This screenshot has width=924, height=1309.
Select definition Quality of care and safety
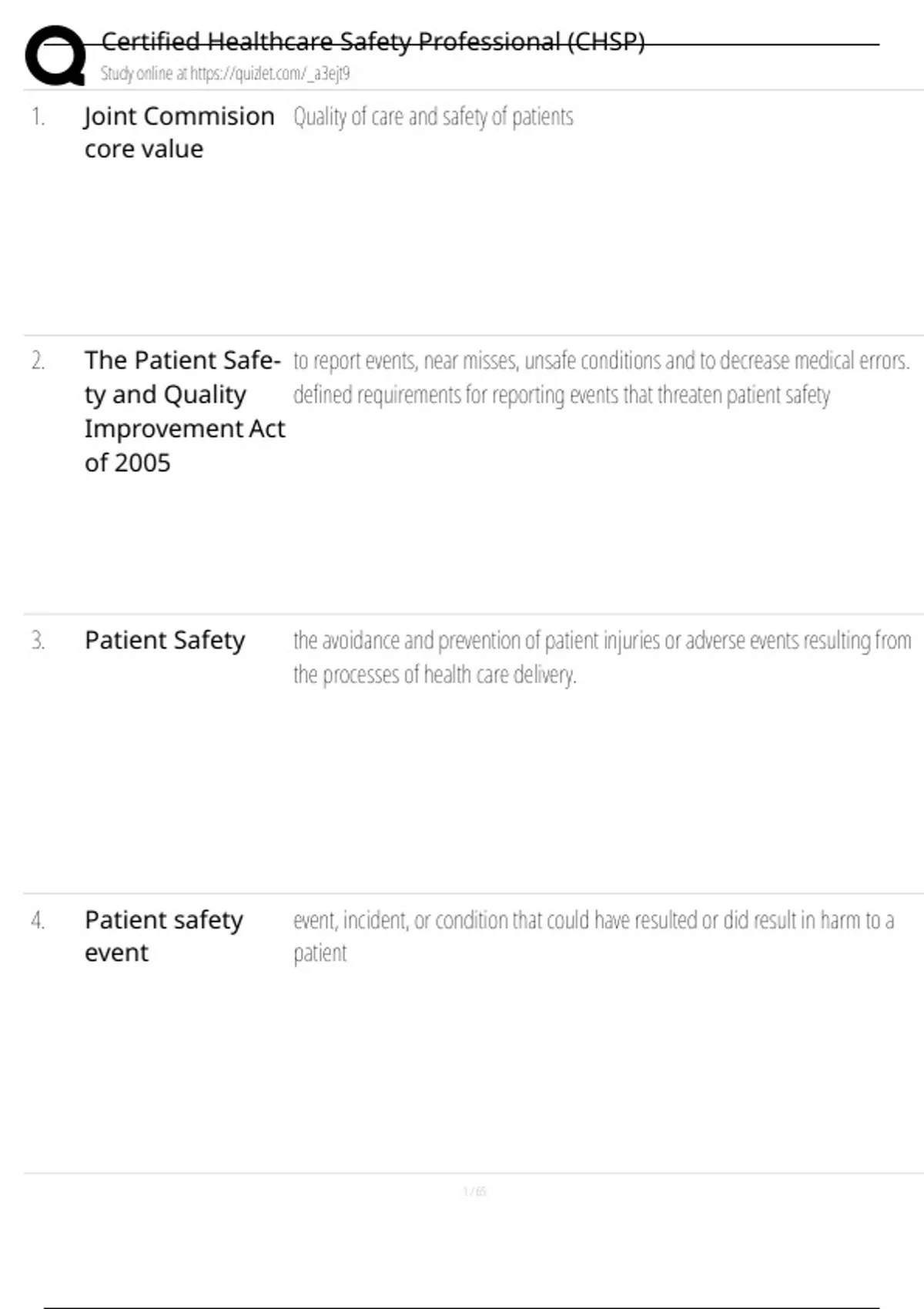[434, 116]
